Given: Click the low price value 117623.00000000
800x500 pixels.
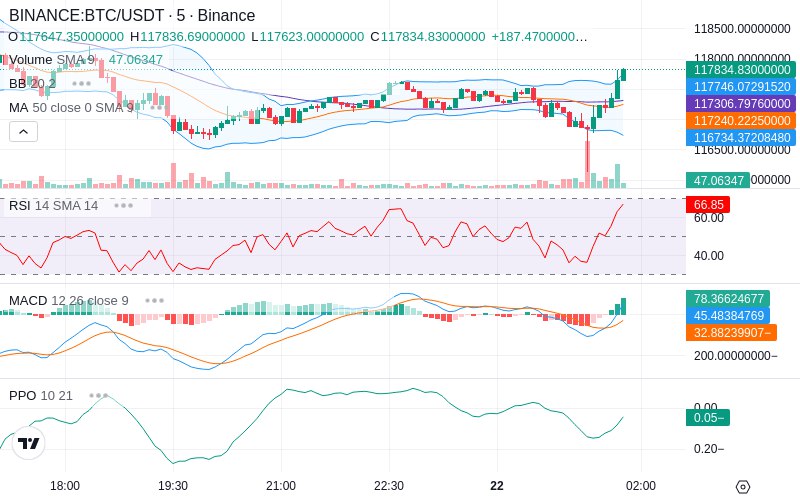Looking at the screenshot, I should [x=312, y=37].
